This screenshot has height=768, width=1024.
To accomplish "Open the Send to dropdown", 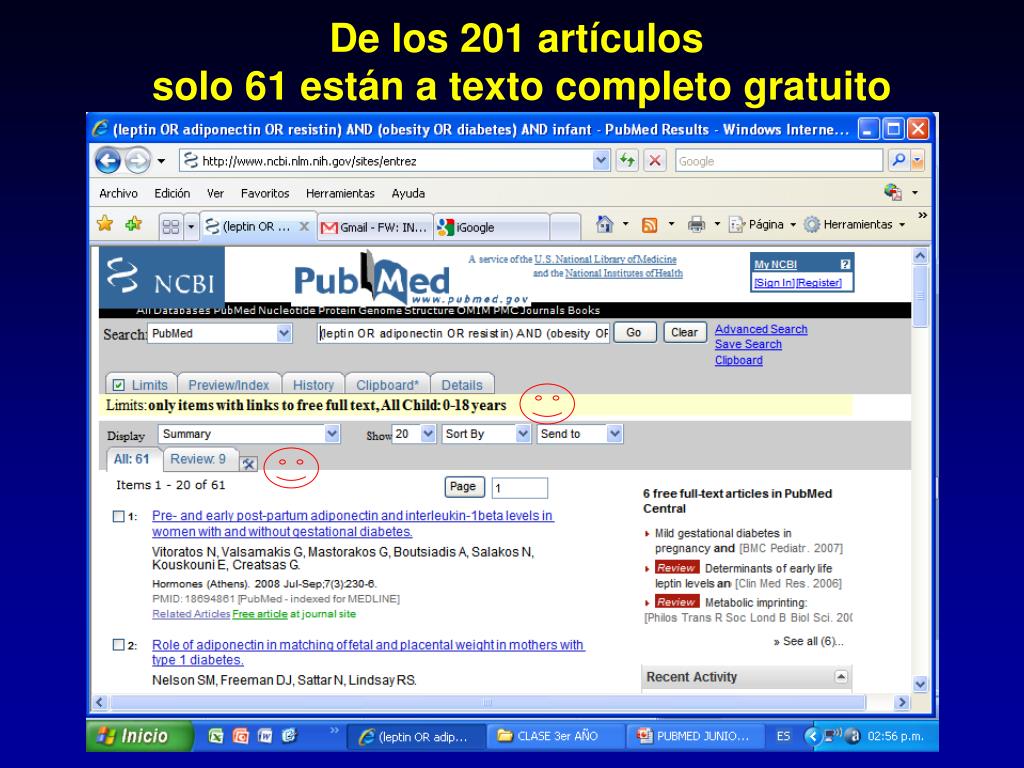I will [614, 434].
